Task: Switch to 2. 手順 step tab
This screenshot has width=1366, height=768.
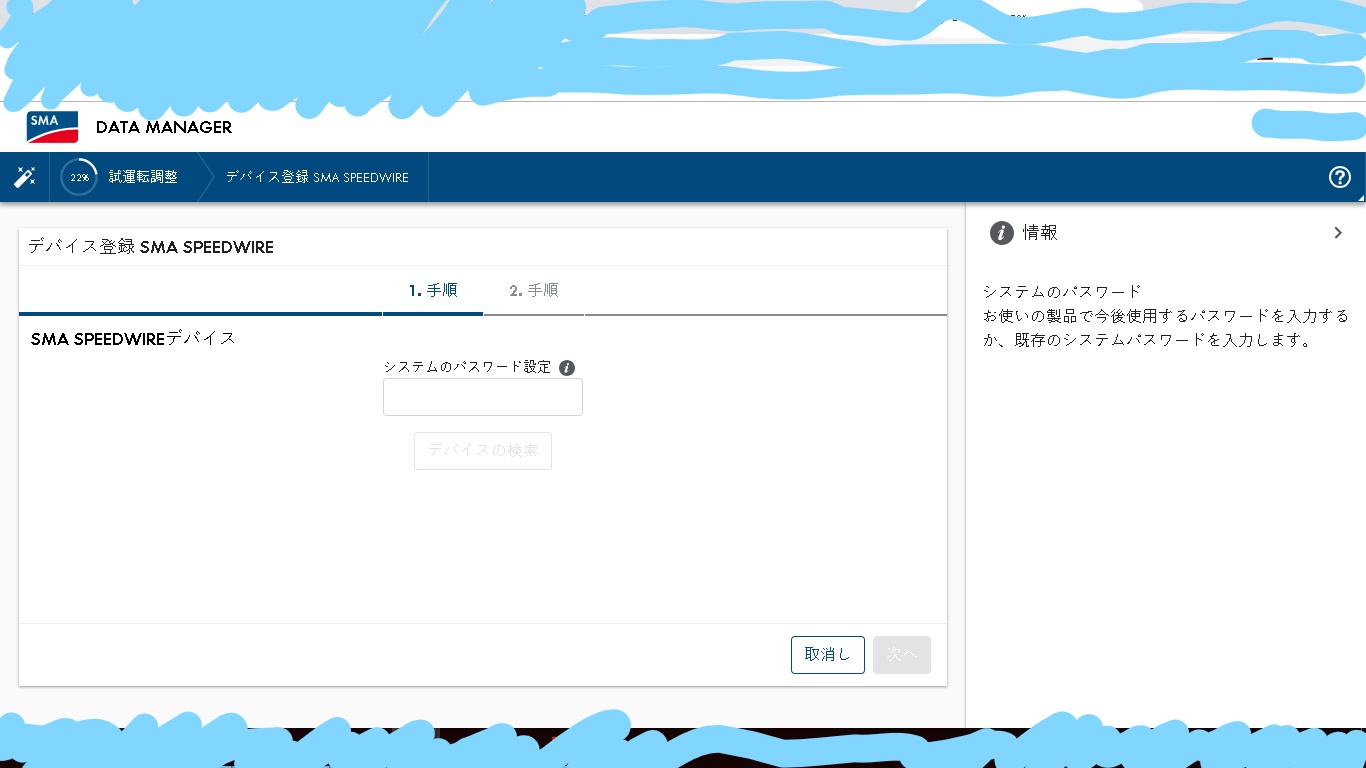Action: [x=534, y=291]
